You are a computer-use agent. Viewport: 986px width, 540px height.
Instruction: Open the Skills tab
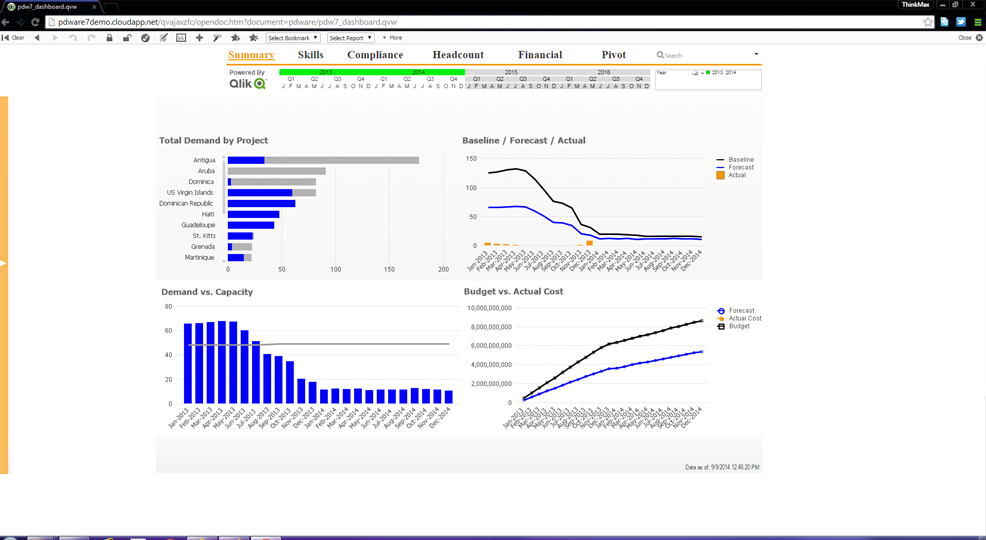coord(311,55)
